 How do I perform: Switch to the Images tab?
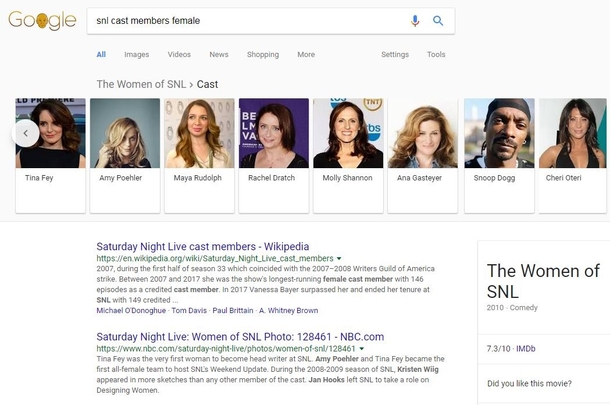click(137, 54)
